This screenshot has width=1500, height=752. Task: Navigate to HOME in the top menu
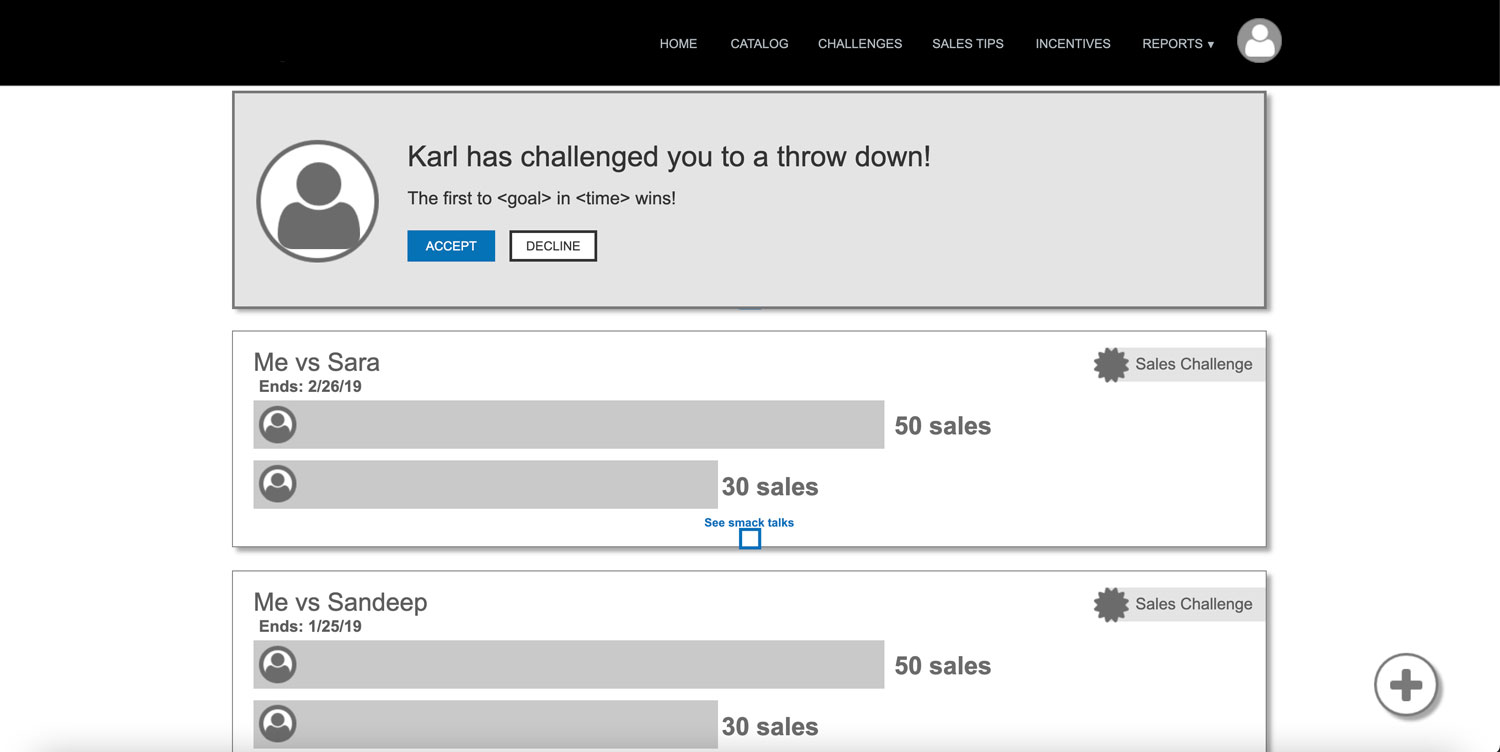(x=678, y=44)
